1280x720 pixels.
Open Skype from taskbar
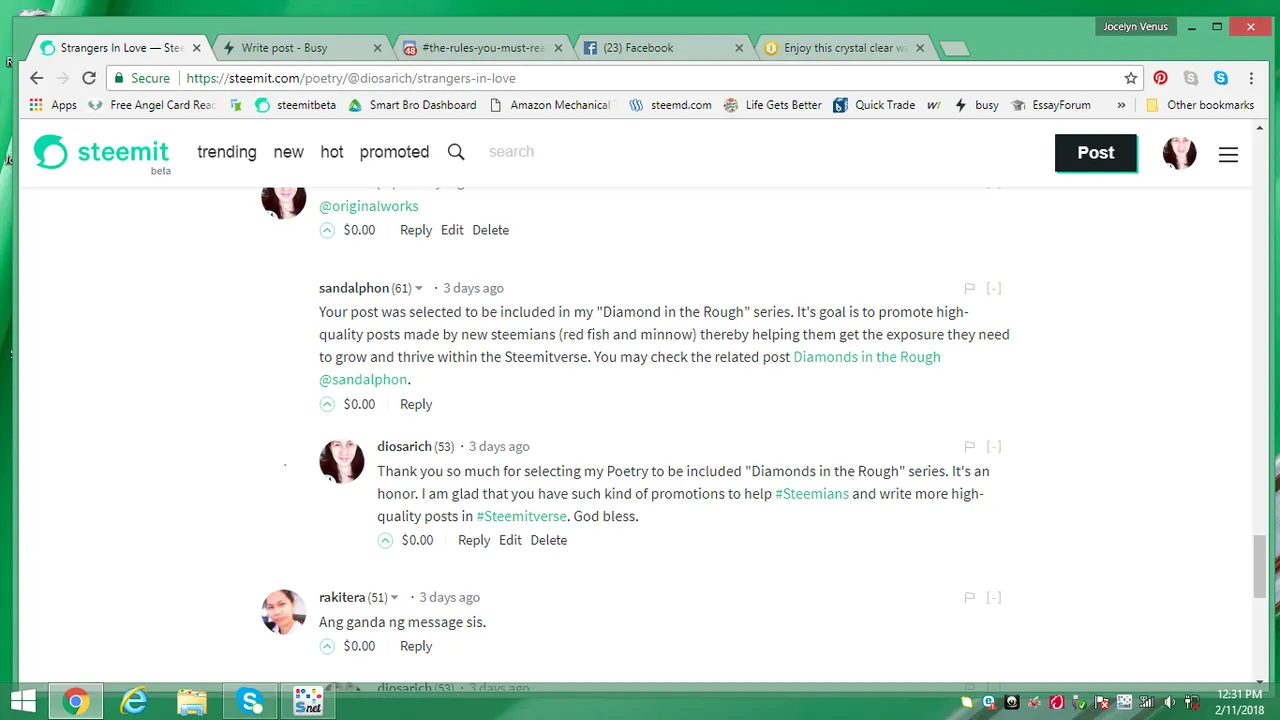click(x=250, y=701)
